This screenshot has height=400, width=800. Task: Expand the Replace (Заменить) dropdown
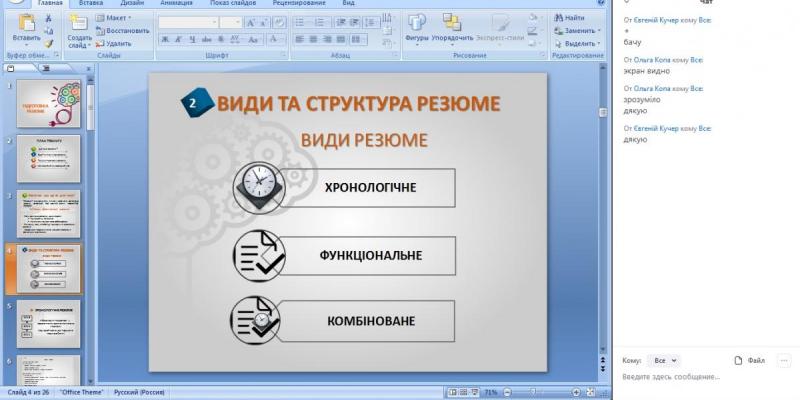[600, 31]
